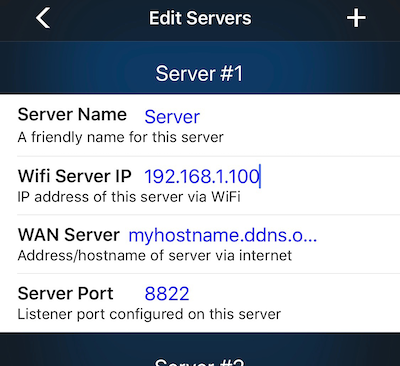Tap the truncated myhostname.ddns.o... text

(x=223, y=235)
